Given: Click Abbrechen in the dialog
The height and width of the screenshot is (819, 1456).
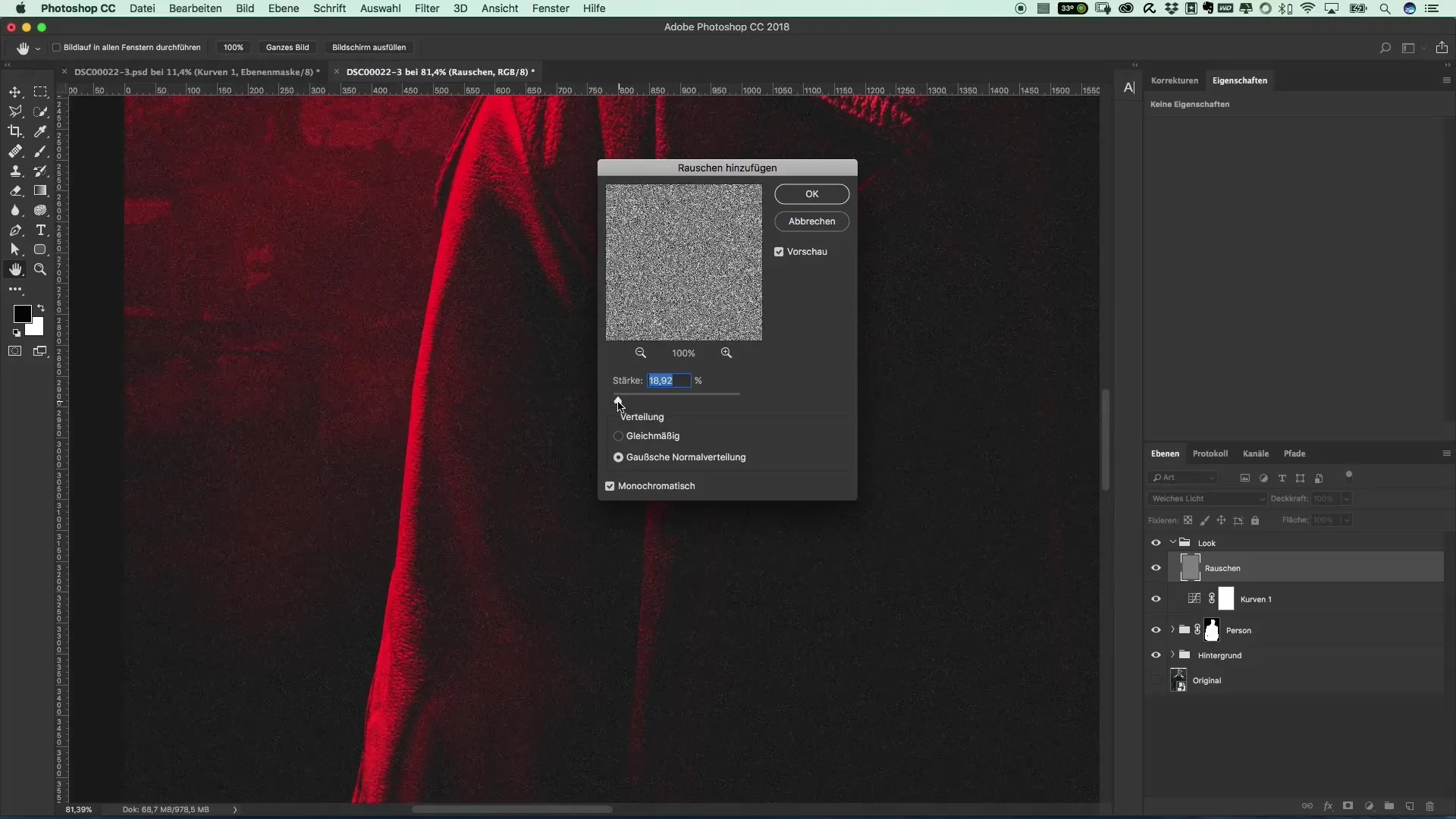Looking at the screenshot, I should 811,221.
